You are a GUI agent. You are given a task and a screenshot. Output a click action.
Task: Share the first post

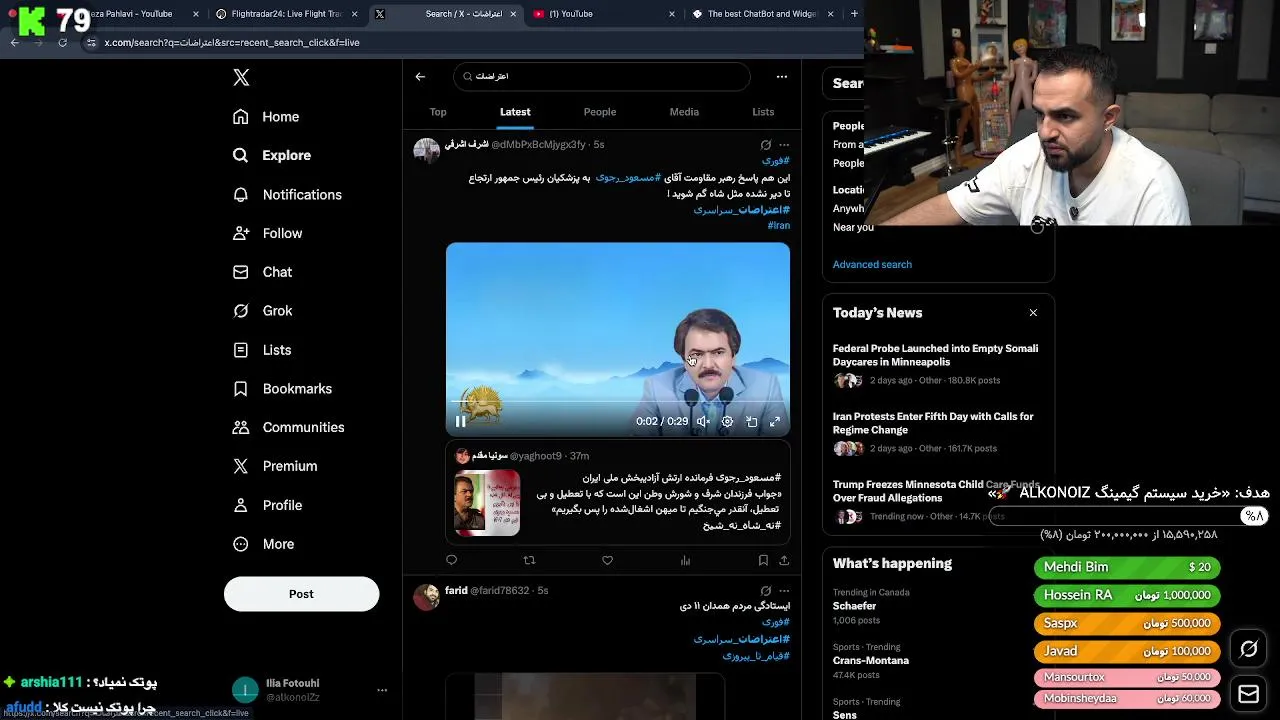[x=784, y=560]
